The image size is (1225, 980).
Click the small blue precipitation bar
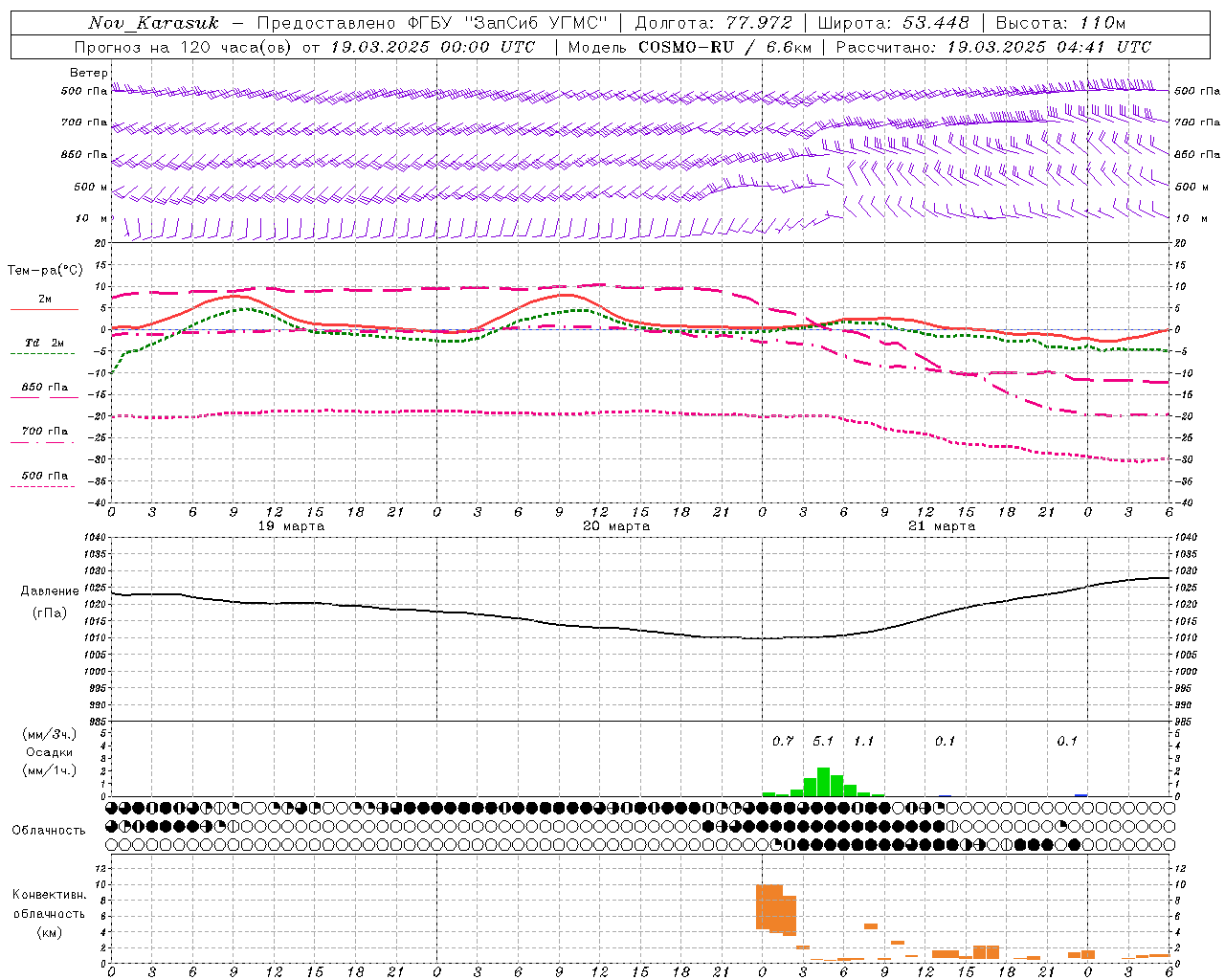pyautogui.click(x=1080, y=795)
